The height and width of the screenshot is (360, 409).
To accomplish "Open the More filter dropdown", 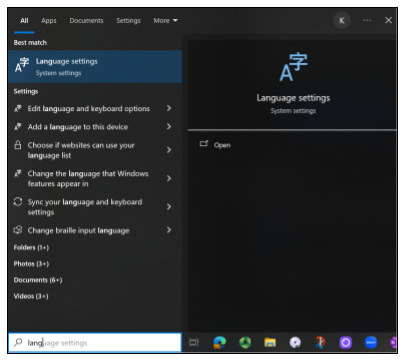I will pyautogui.click(x=165, y=21).
